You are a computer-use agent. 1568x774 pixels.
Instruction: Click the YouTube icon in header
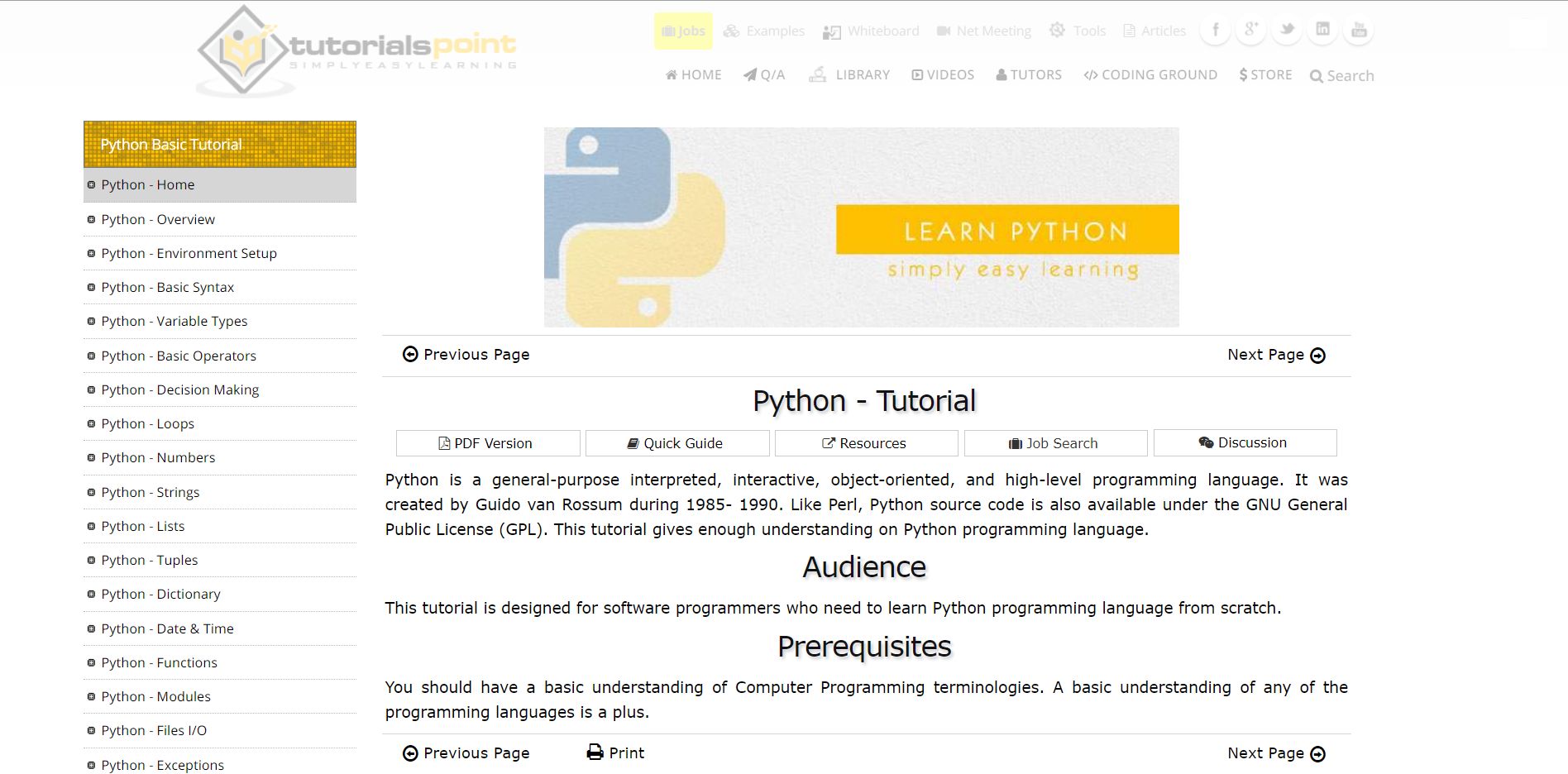tap(1359, 31)
